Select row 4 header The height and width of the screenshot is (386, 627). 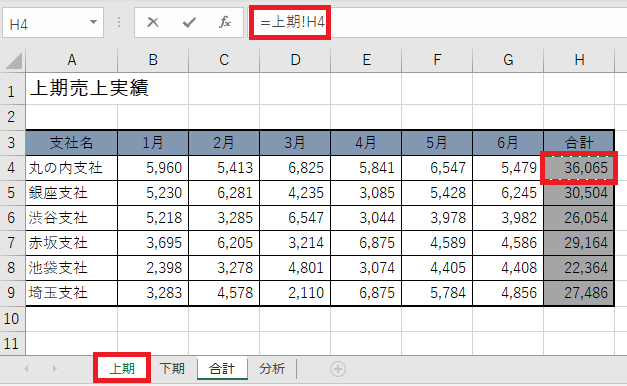click(12, 168)
